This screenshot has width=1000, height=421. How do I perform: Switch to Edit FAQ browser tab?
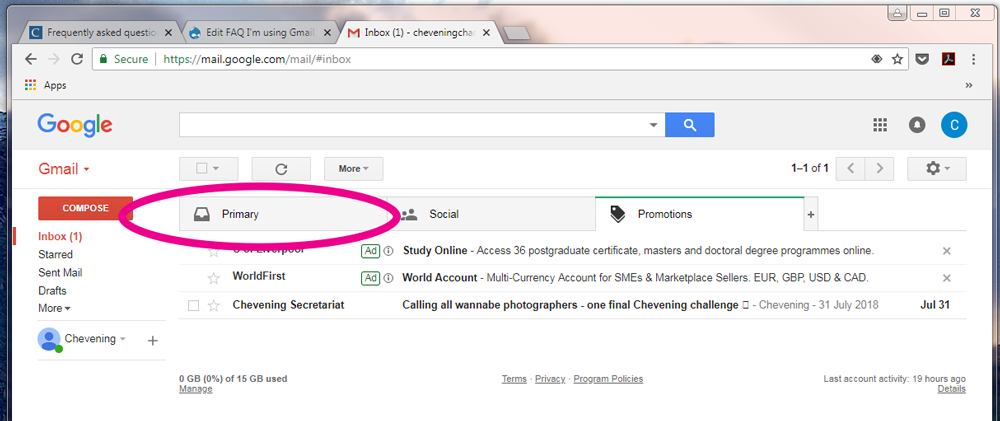[258, 33]
